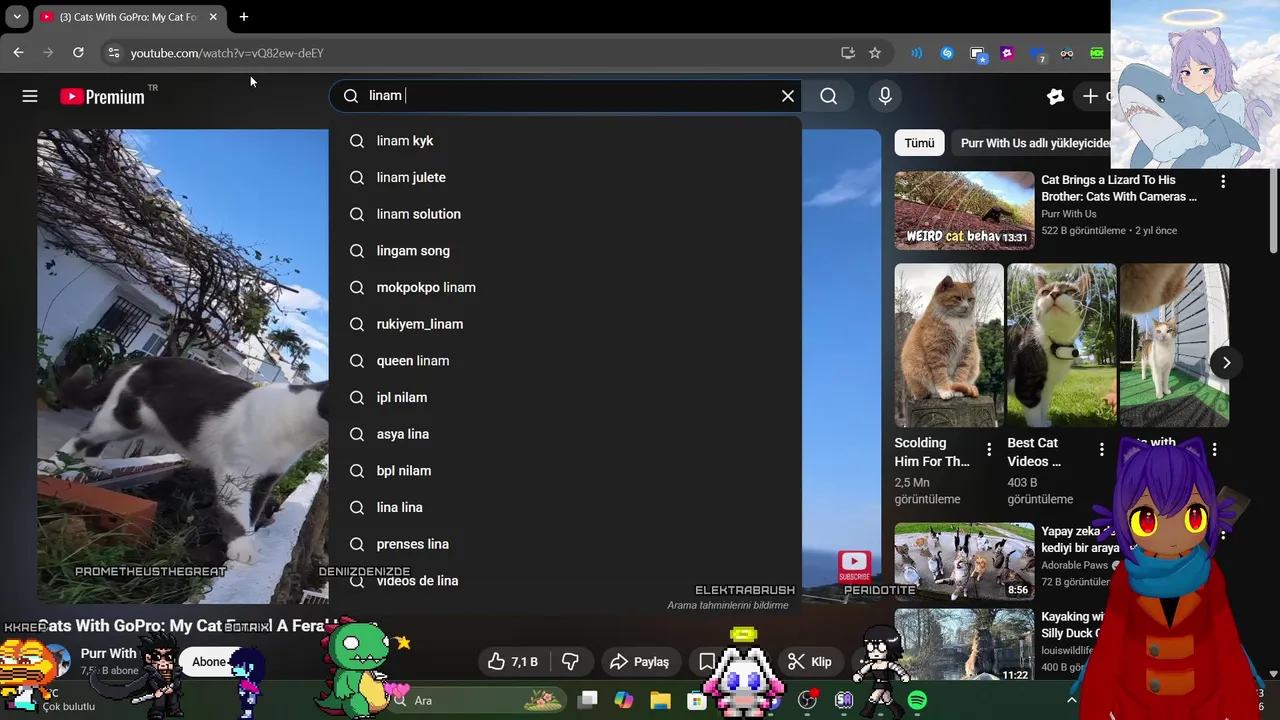Open Microsoft Store from the taskbar
The width and height of the screenshot is (1280, 720).
click(x=697, y=700)
